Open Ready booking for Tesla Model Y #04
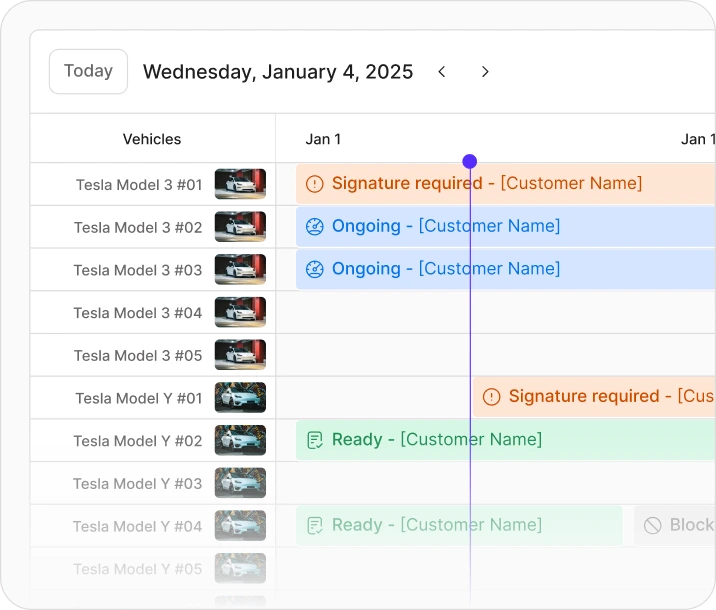 [x=459, y=525]
